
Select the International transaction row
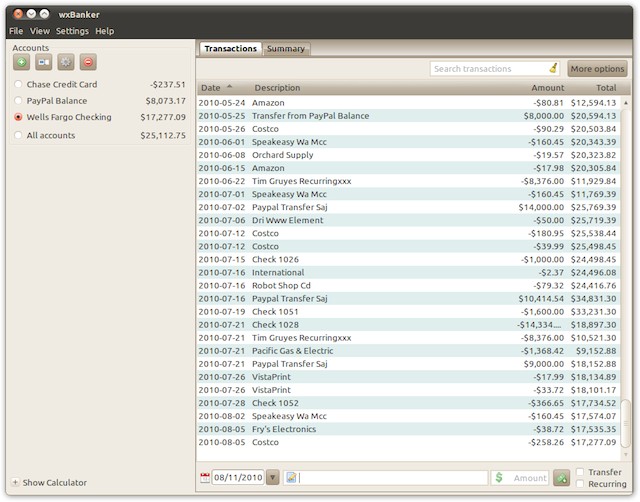[408, 273]
